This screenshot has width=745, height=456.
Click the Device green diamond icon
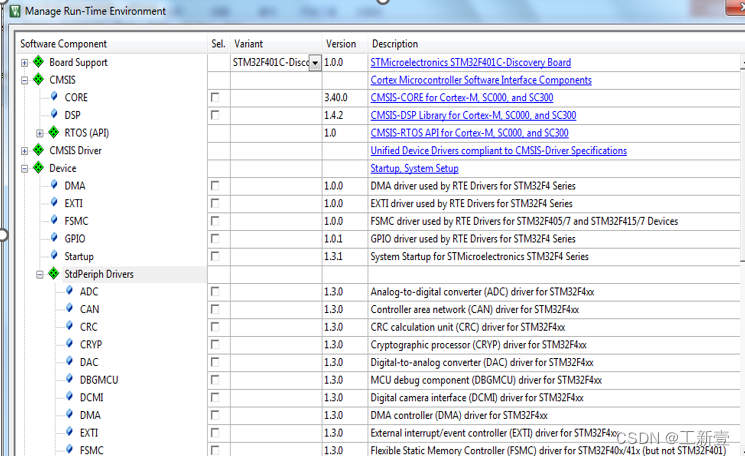coord(38,168)
